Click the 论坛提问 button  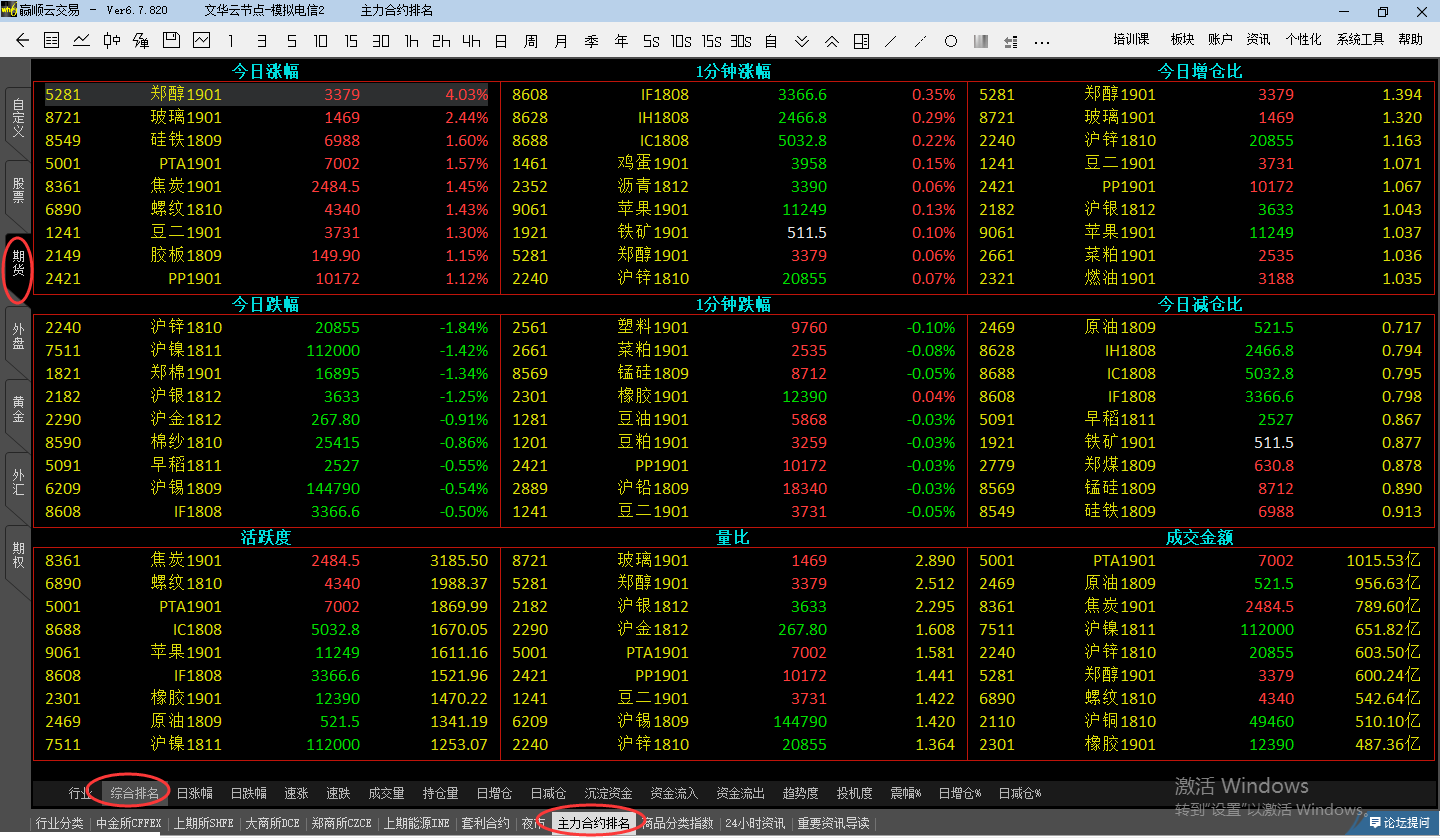(1399, 823)
